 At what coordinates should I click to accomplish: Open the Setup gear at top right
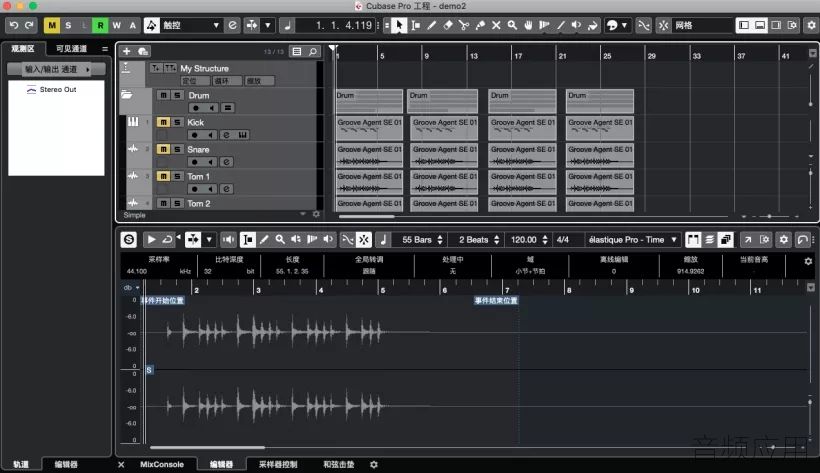click(811, 25)
